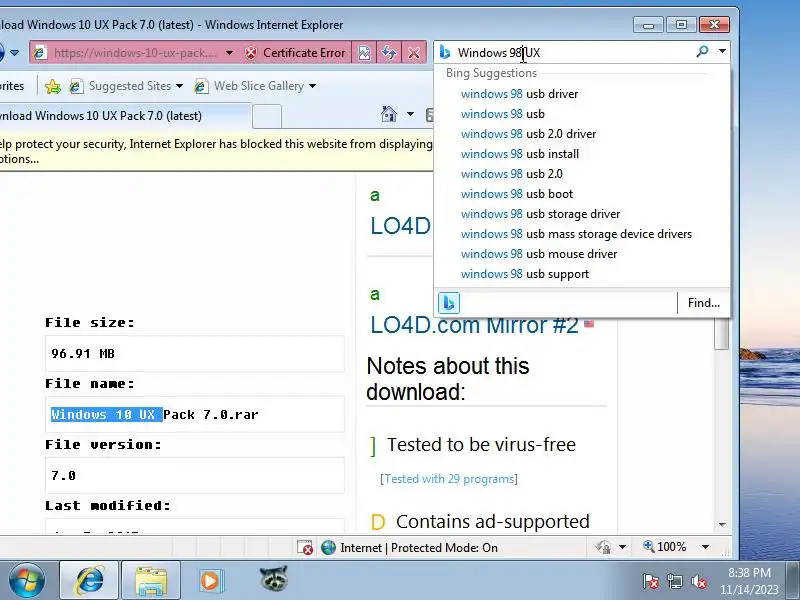Expand the Web Slice Gallery dropdown arrow
The width and height of the screenshot is (800, 600).
pos(312,86)
